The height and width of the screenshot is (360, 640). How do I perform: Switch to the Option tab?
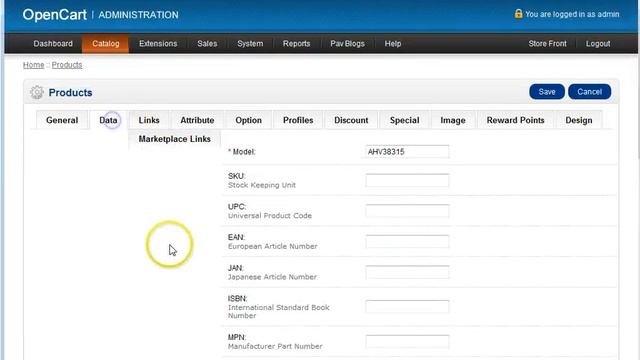tap(249, 120)
